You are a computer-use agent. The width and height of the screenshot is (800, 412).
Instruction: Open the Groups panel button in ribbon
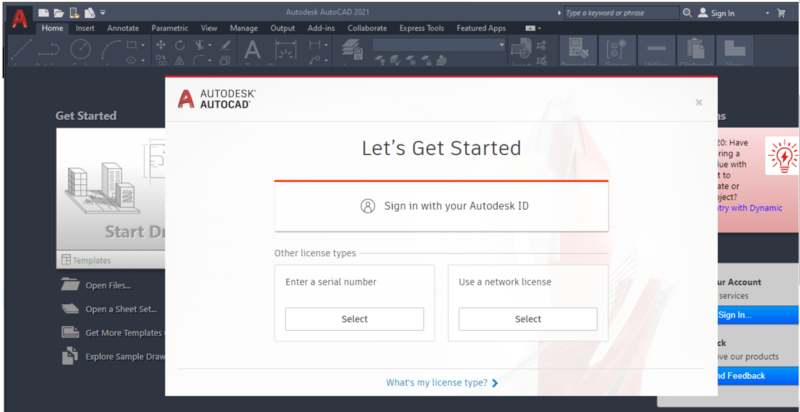click(x=617, y=51)
